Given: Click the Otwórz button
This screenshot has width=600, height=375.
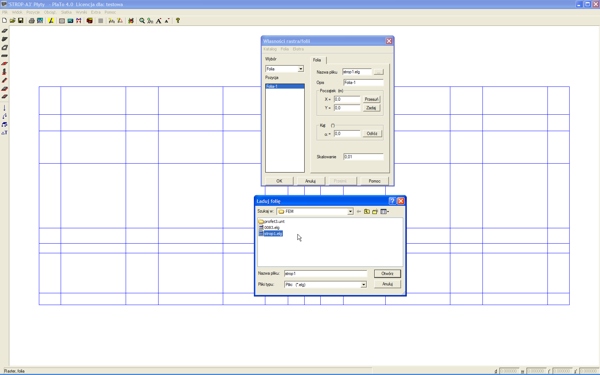Looking at the screenshot, I should click(387, 274).
